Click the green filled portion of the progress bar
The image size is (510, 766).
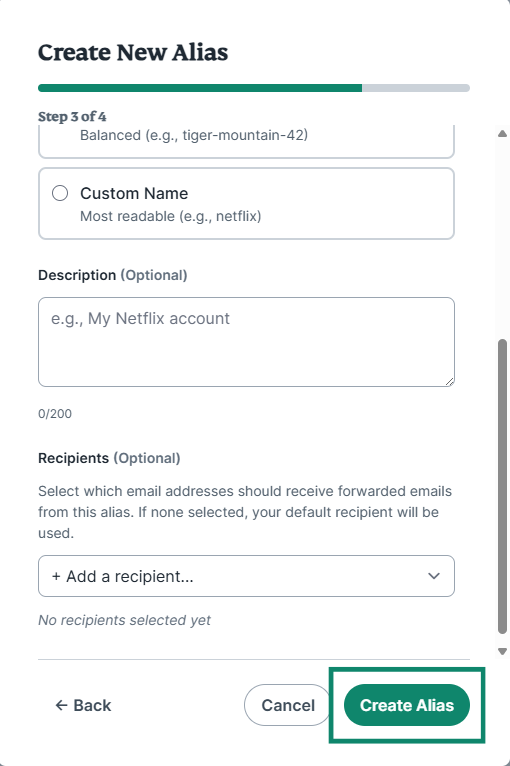pos(200,88)
